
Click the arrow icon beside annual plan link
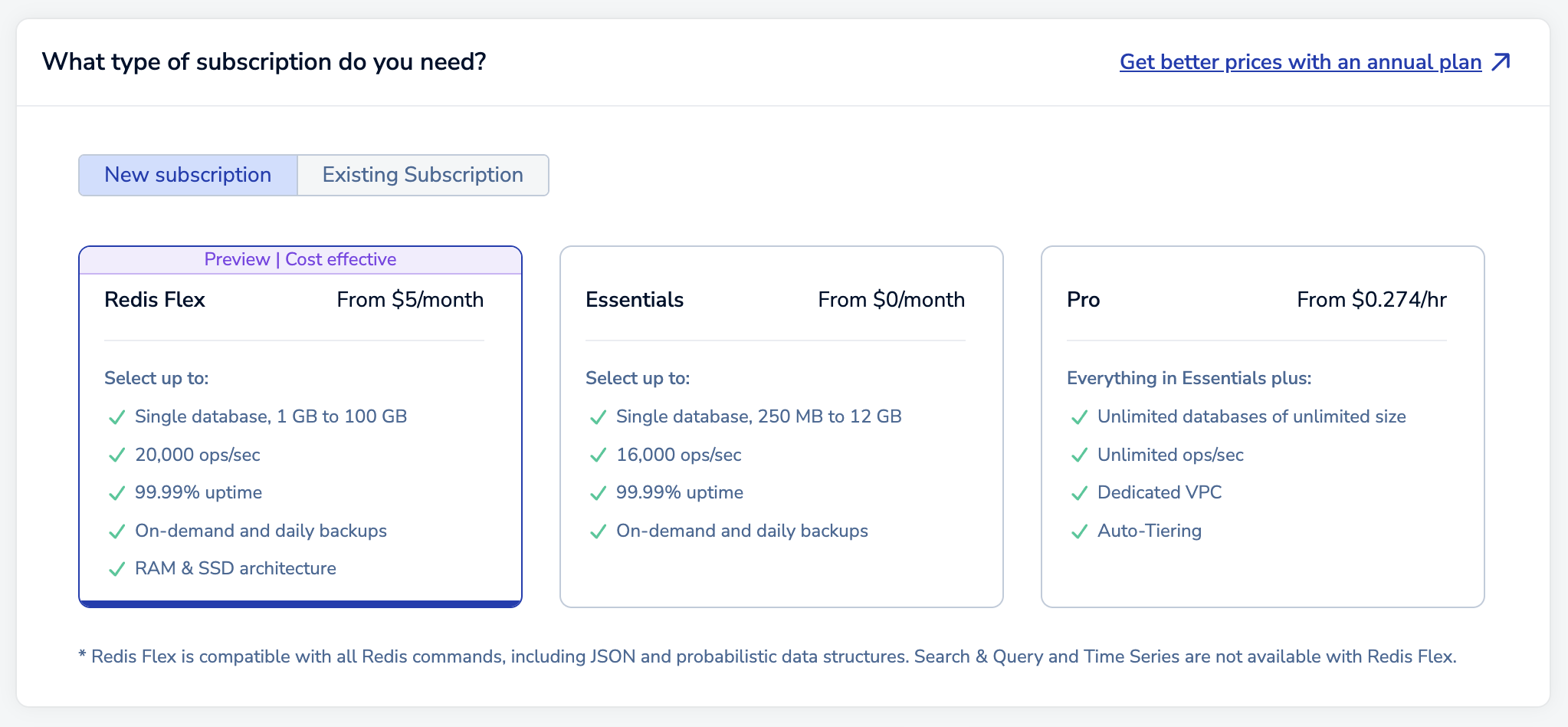(1501, 62)
